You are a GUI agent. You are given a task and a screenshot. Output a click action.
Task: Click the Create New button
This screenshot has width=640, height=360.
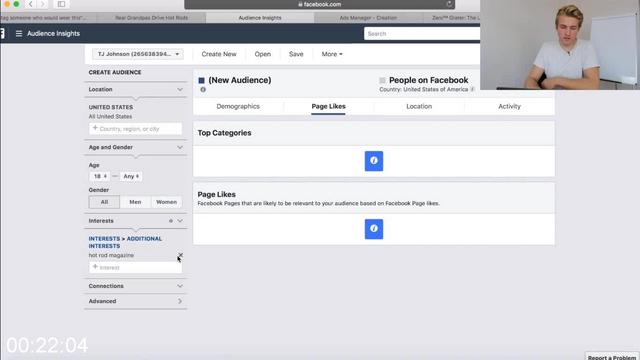click(219, 54)
